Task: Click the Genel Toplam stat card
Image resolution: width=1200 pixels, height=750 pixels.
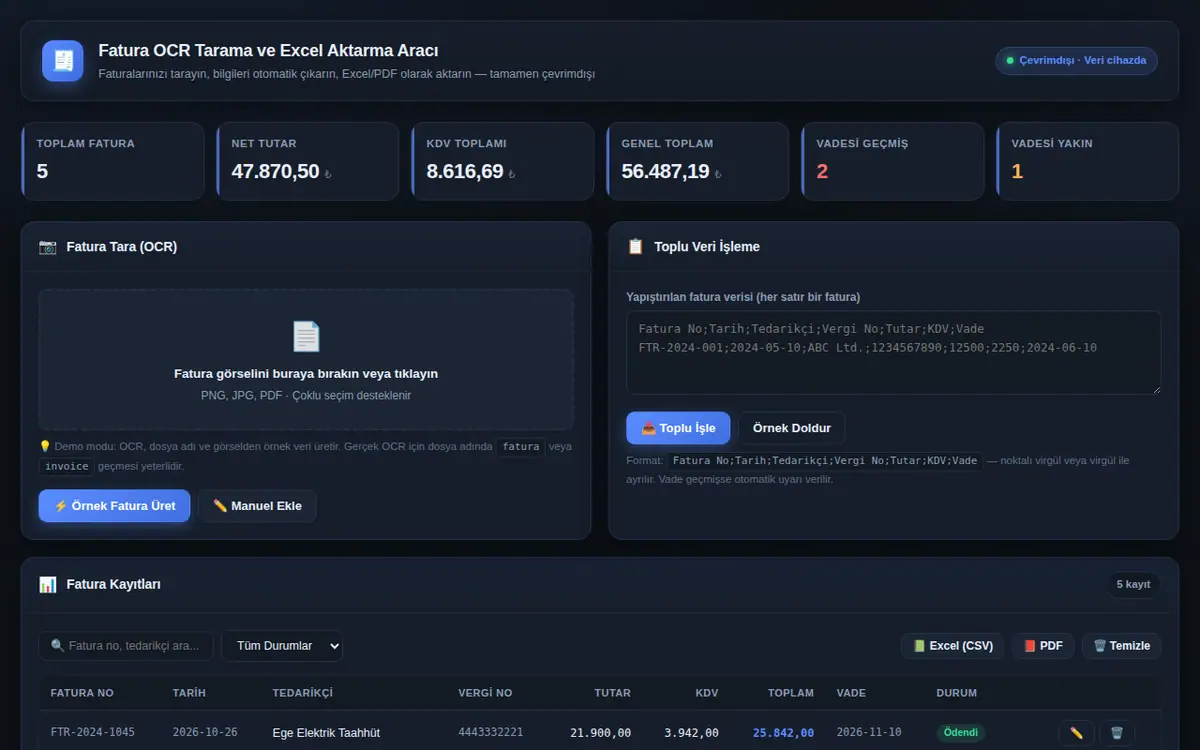Action: click(698, 161)
